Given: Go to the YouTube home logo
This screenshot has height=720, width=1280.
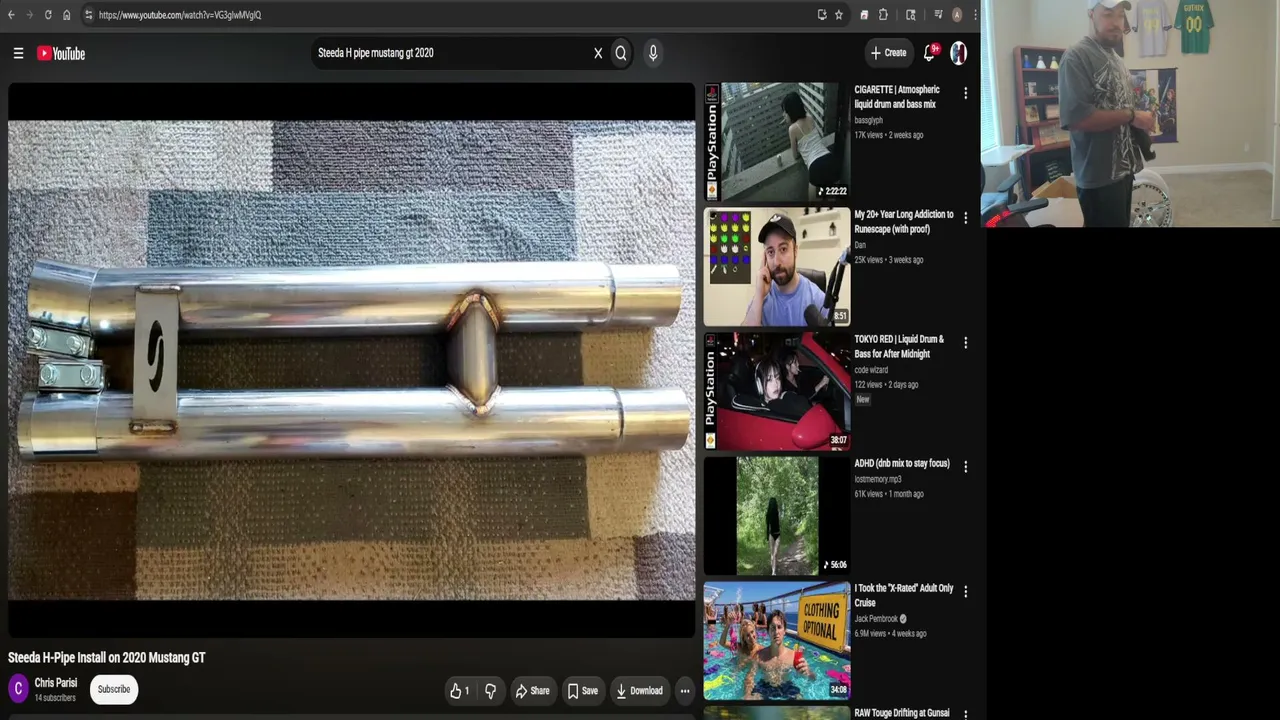Looking at the screenshot, I should coord(61,53).
